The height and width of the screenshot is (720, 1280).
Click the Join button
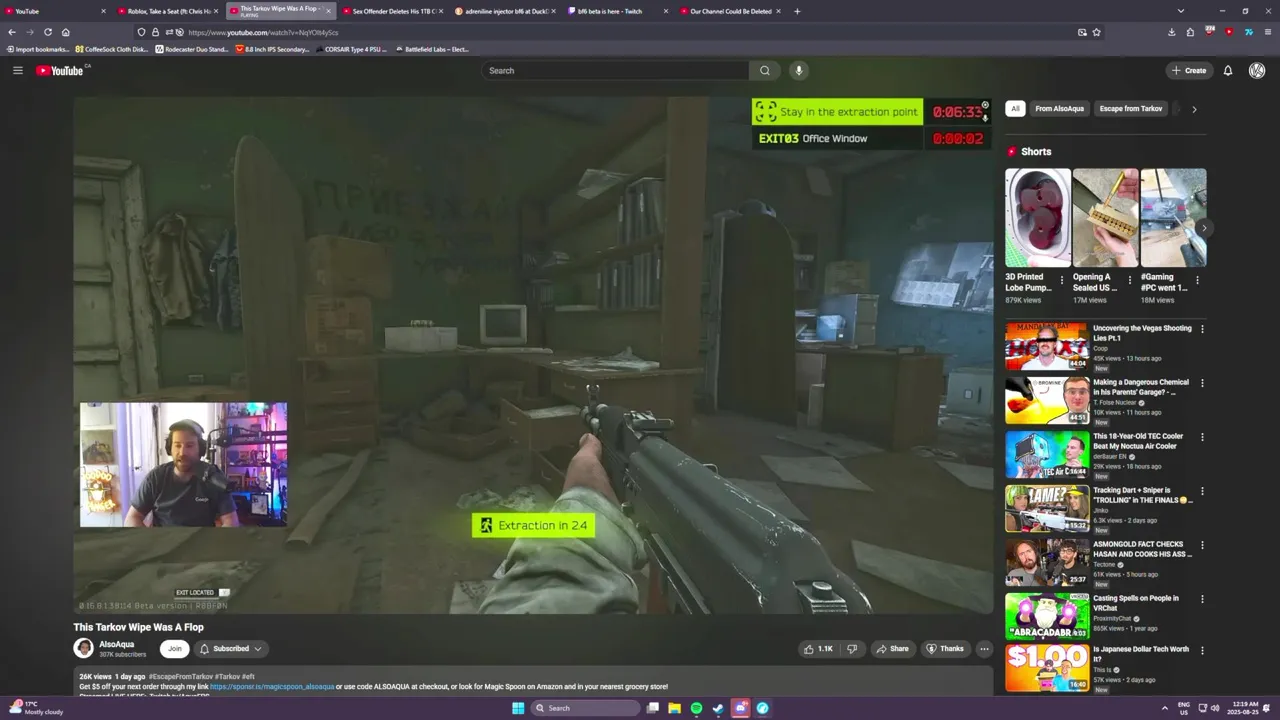[x=175, y=648]
